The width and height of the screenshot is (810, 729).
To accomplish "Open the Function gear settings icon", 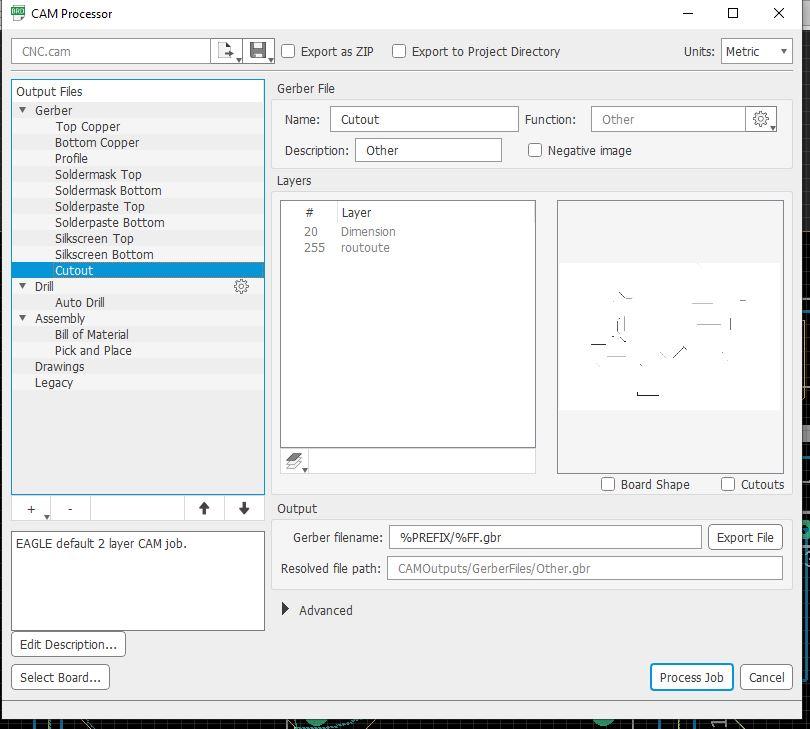I will pos(761,119).
